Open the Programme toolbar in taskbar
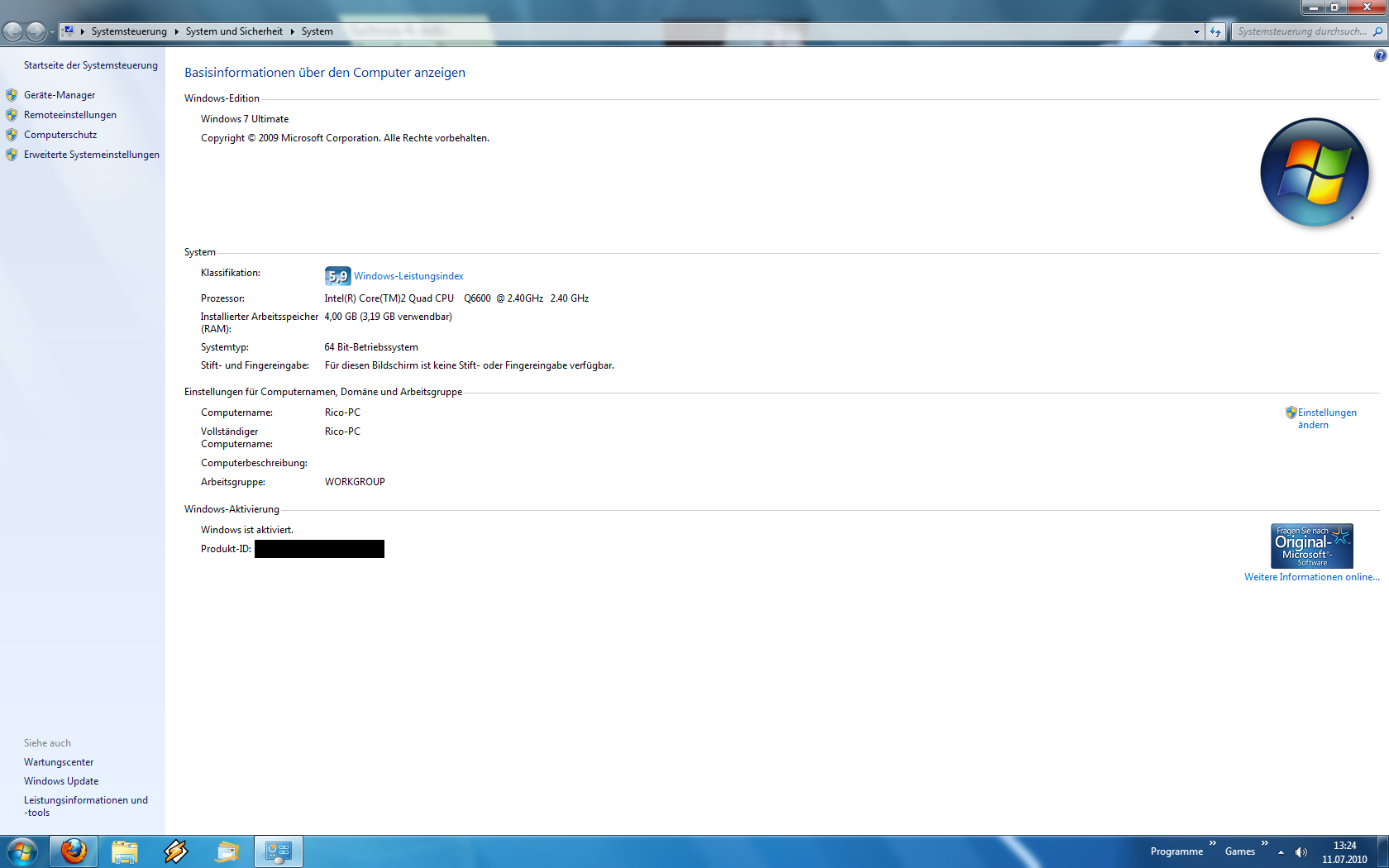The height and width of the screenshot is (868, 1389). click(1177, 851)
